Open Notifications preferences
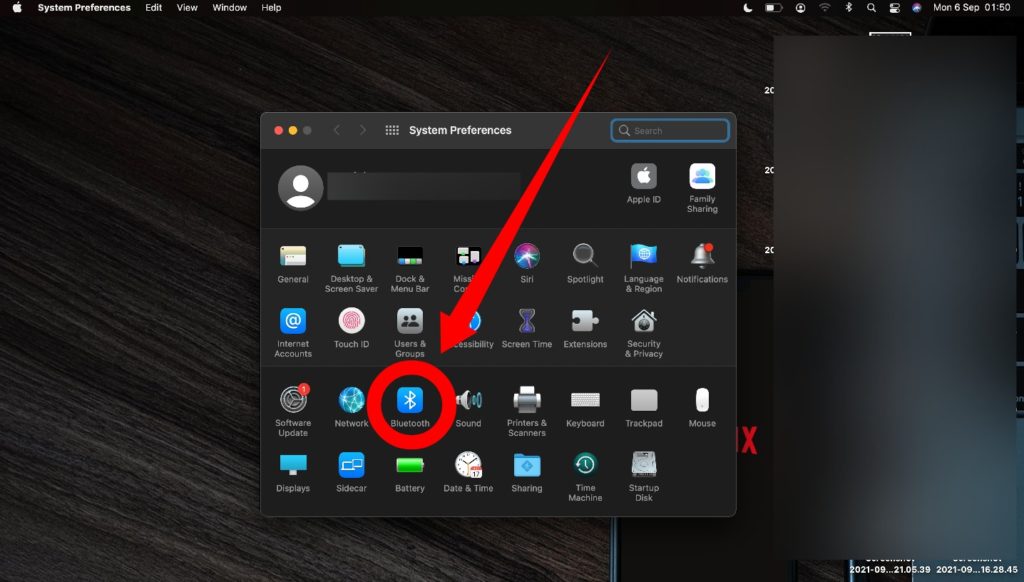 pos(702,264)
